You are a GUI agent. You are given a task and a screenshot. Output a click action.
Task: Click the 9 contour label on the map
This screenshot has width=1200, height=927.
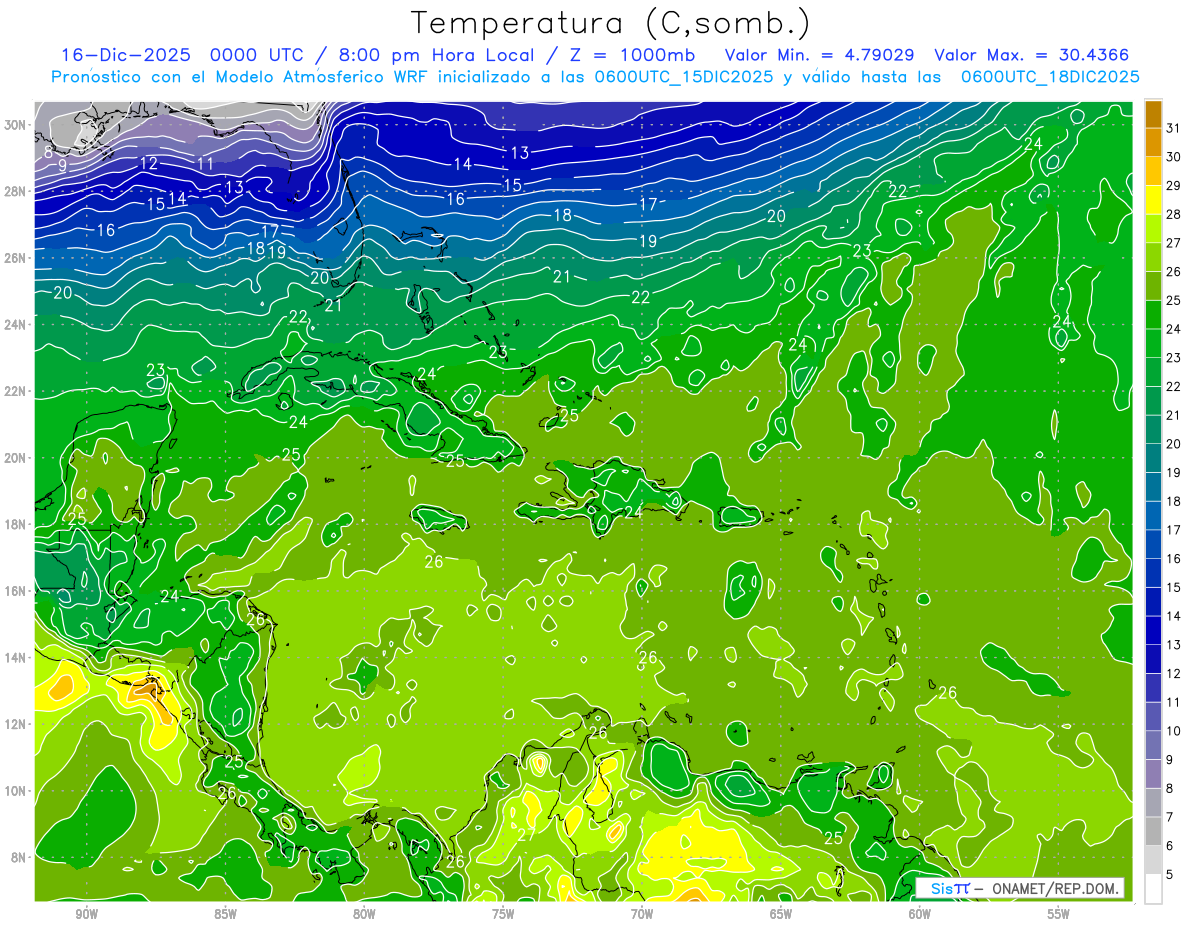pos(62,166)
